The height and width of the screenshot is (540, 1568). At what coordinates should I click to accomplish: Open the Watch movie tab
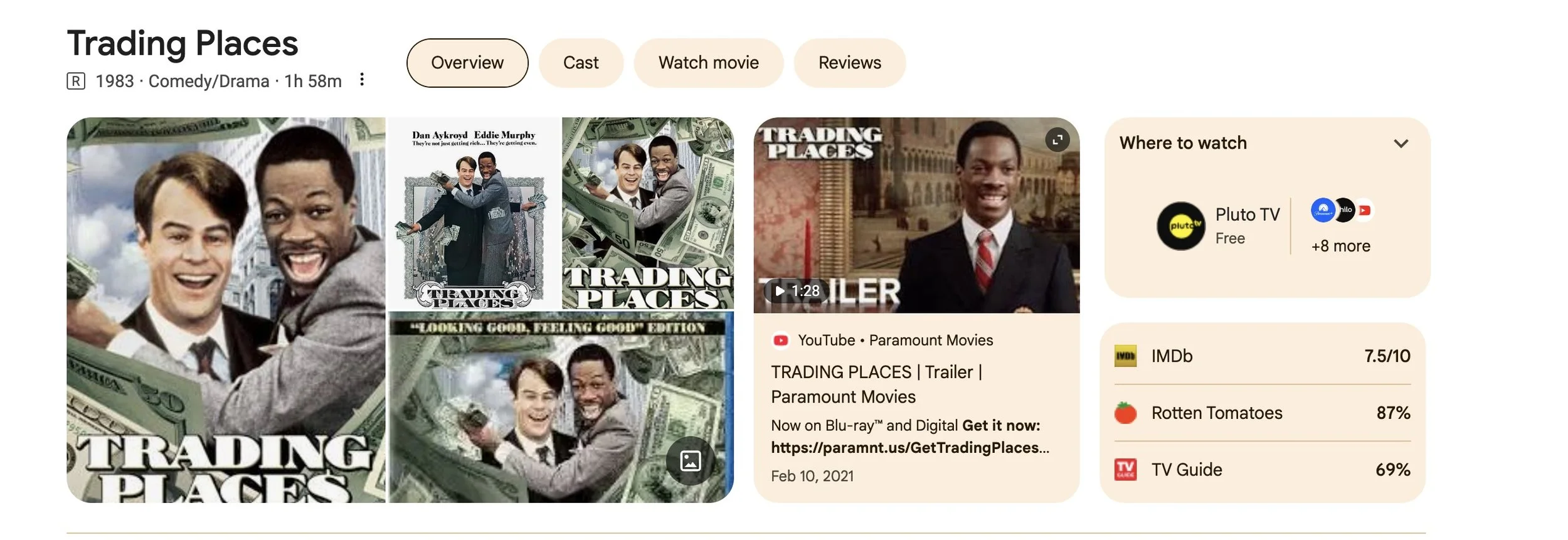pos(709,63)
